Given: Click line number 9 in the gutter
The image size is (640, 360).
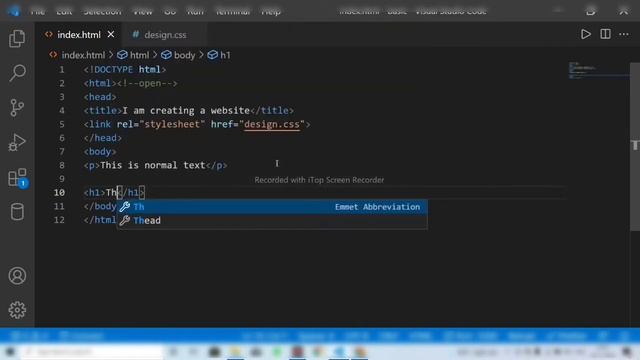Looking at the screenshot, I should pyautogui.click(x=62, y=179).
